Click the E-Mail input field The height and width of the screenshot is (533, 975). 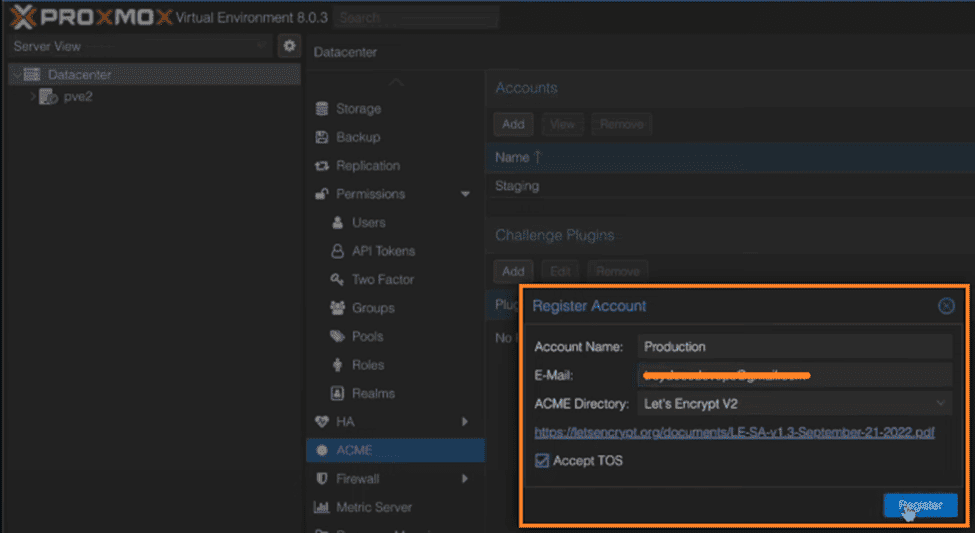(795, 375)
